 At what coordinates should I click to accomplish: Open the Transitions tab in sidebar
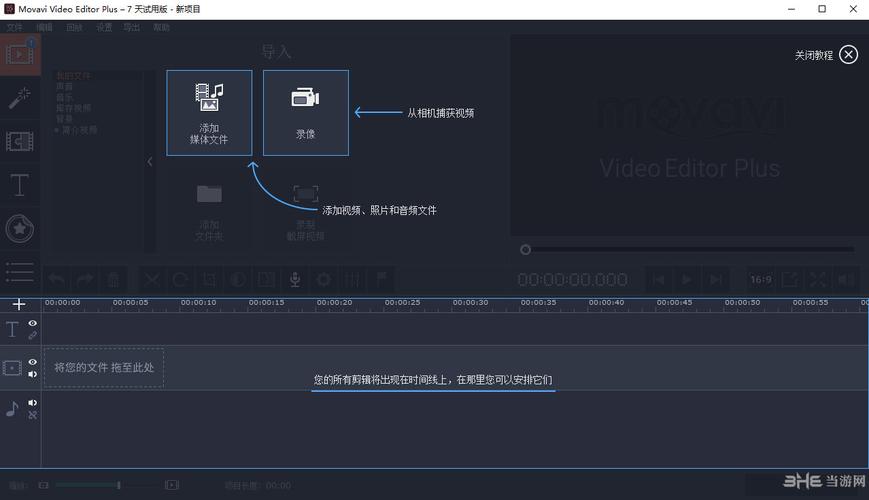click(20, 141)
